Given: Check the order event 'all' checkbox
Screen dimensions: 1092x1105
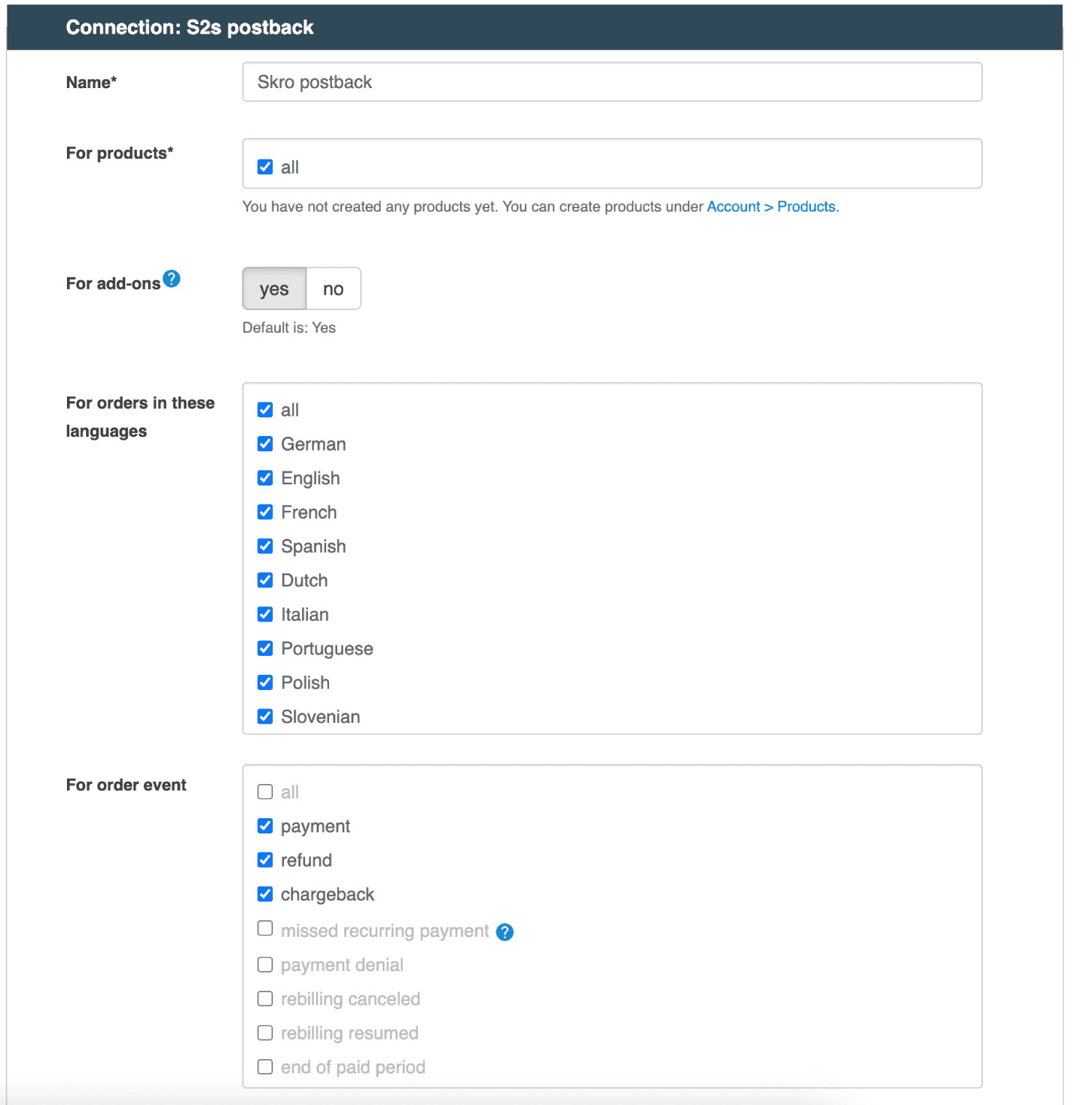Looking at the screenshot, I should pyautogui.click(x=265, y=792).
